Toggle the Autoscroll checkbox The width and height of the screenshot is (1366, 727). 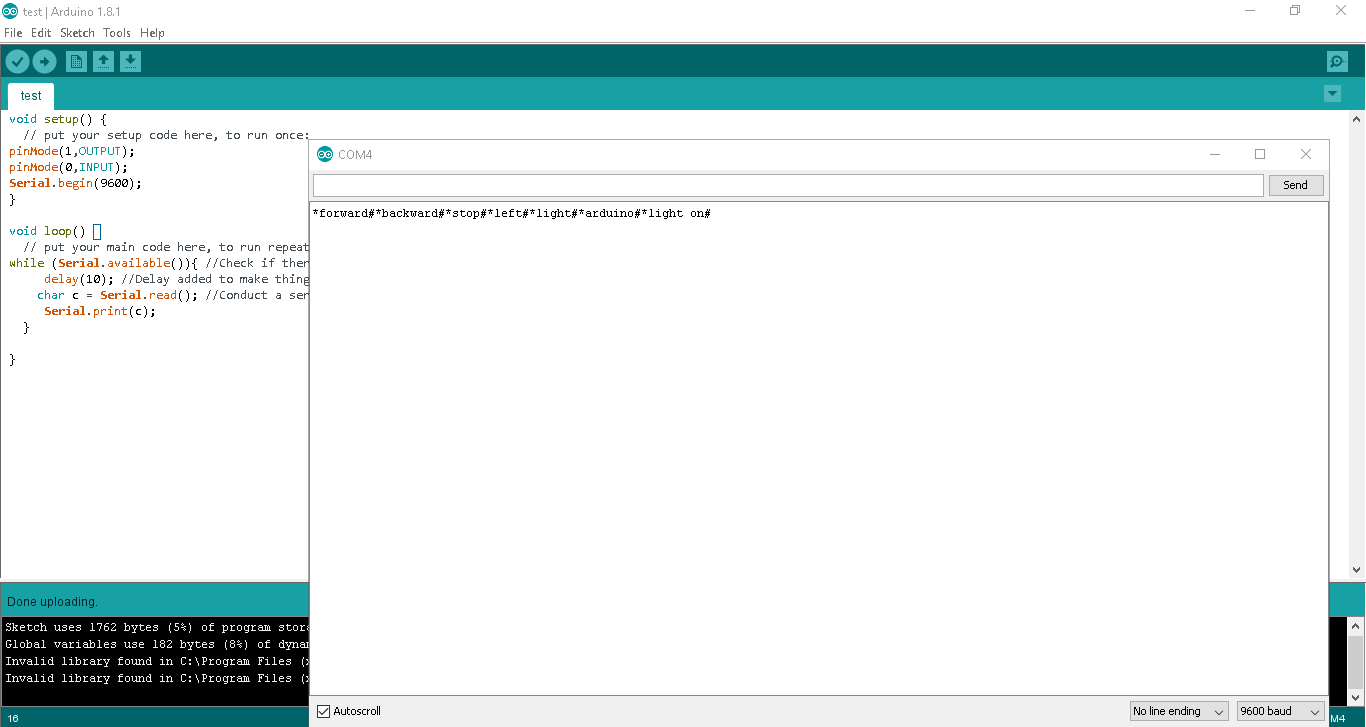pyautogui.click(x=323, y=711)
